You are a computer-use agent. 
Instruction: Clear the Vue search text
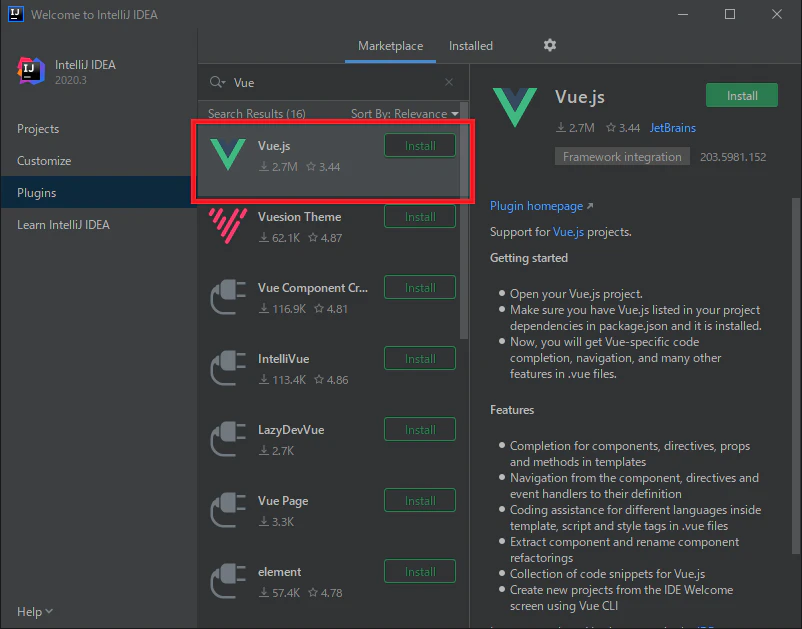coord(449,82)
